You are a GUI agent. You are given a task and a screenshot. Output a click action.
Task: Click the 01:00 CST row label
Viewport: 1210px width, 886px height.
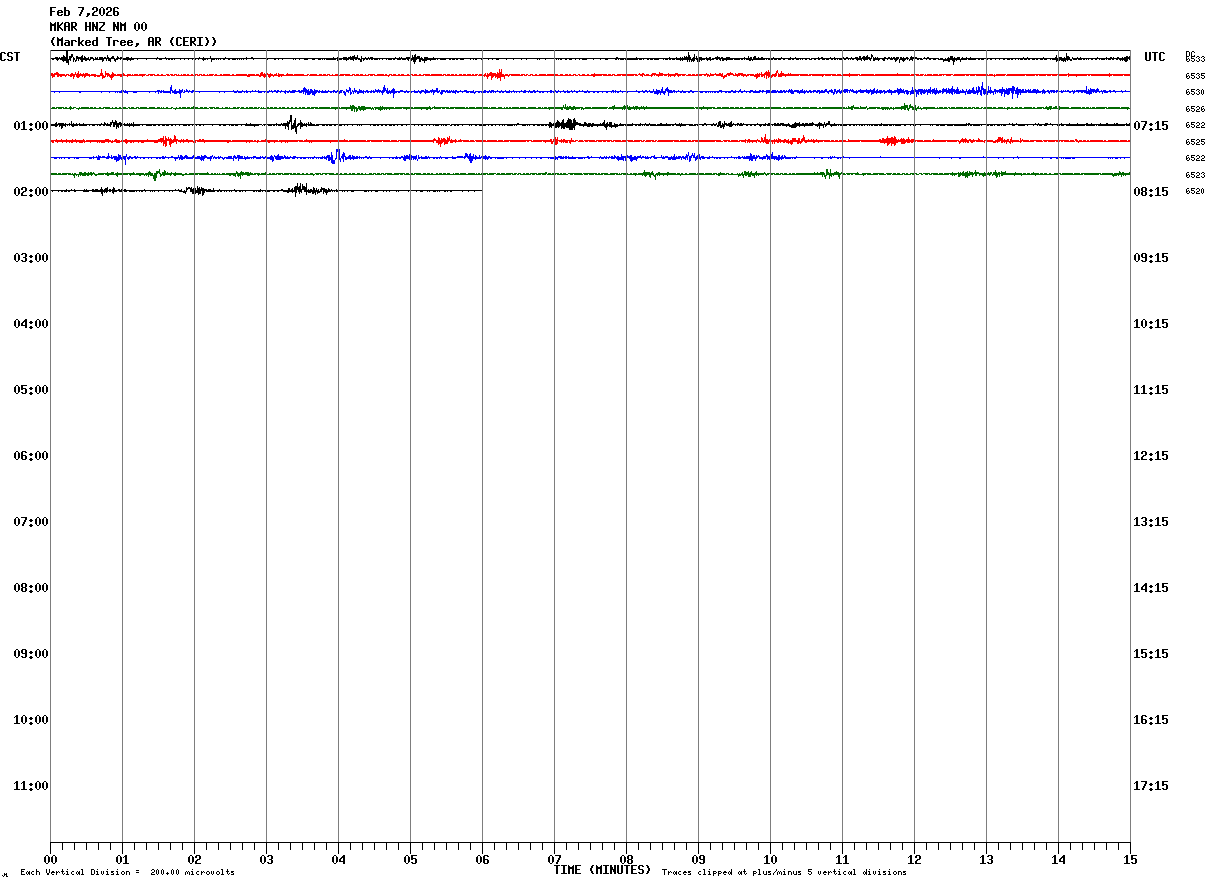pos(31,126)
